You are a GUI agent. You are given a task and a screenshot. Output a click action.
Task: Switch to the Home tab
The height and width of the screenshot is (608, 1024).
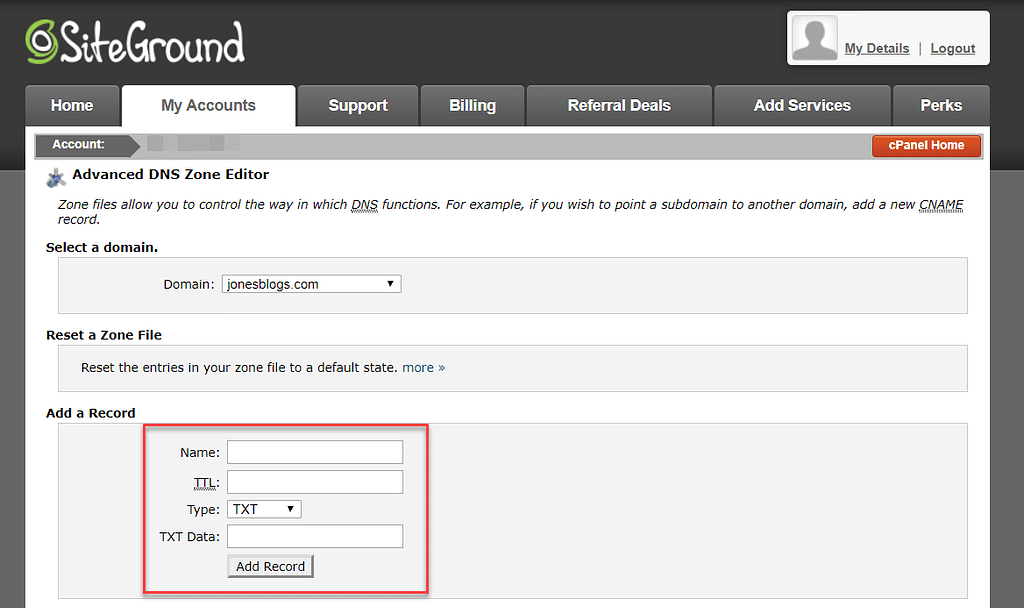click(x=72, y=106)
